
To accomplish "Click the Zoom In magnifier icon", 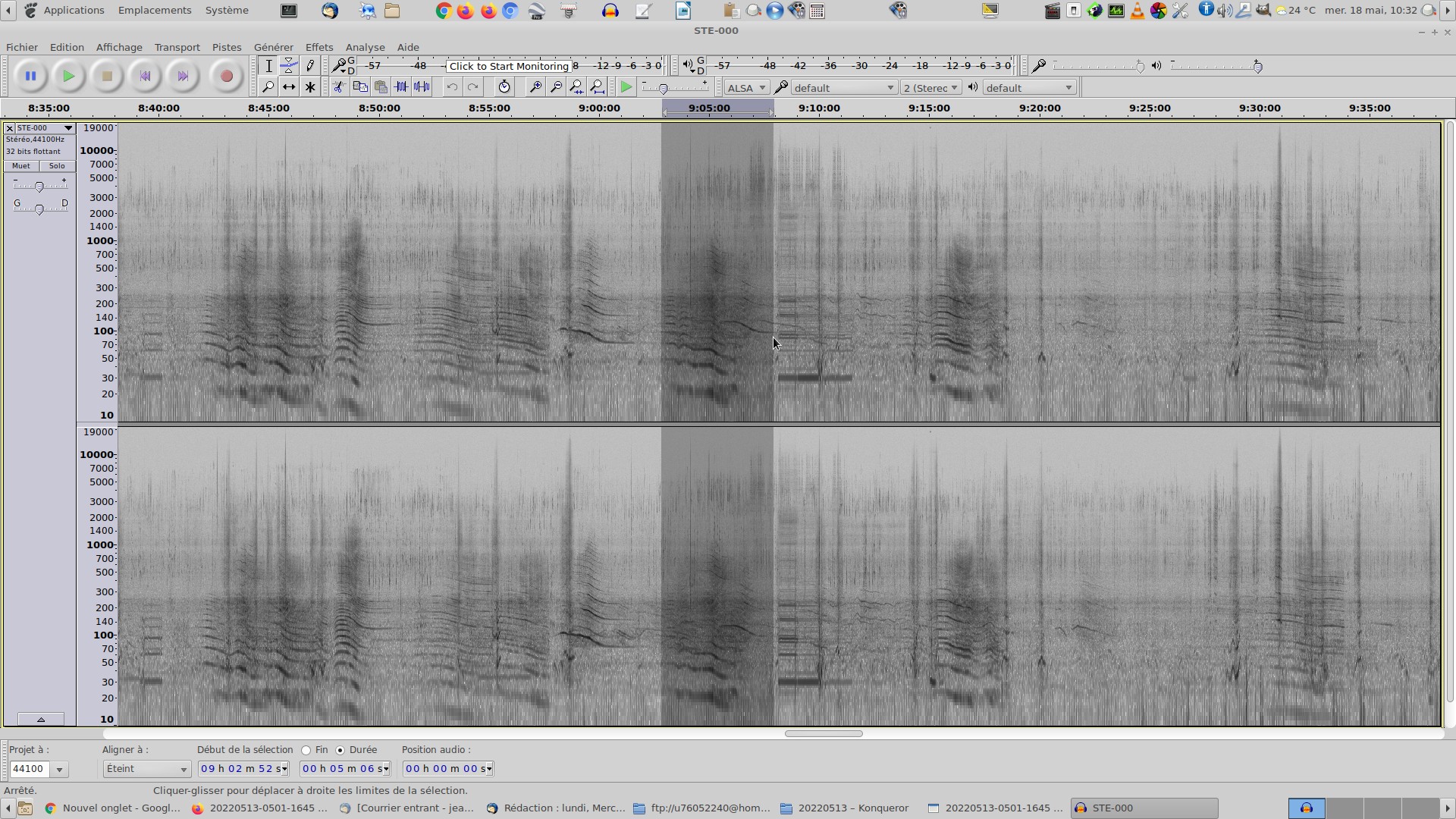I will click(535, 87).
